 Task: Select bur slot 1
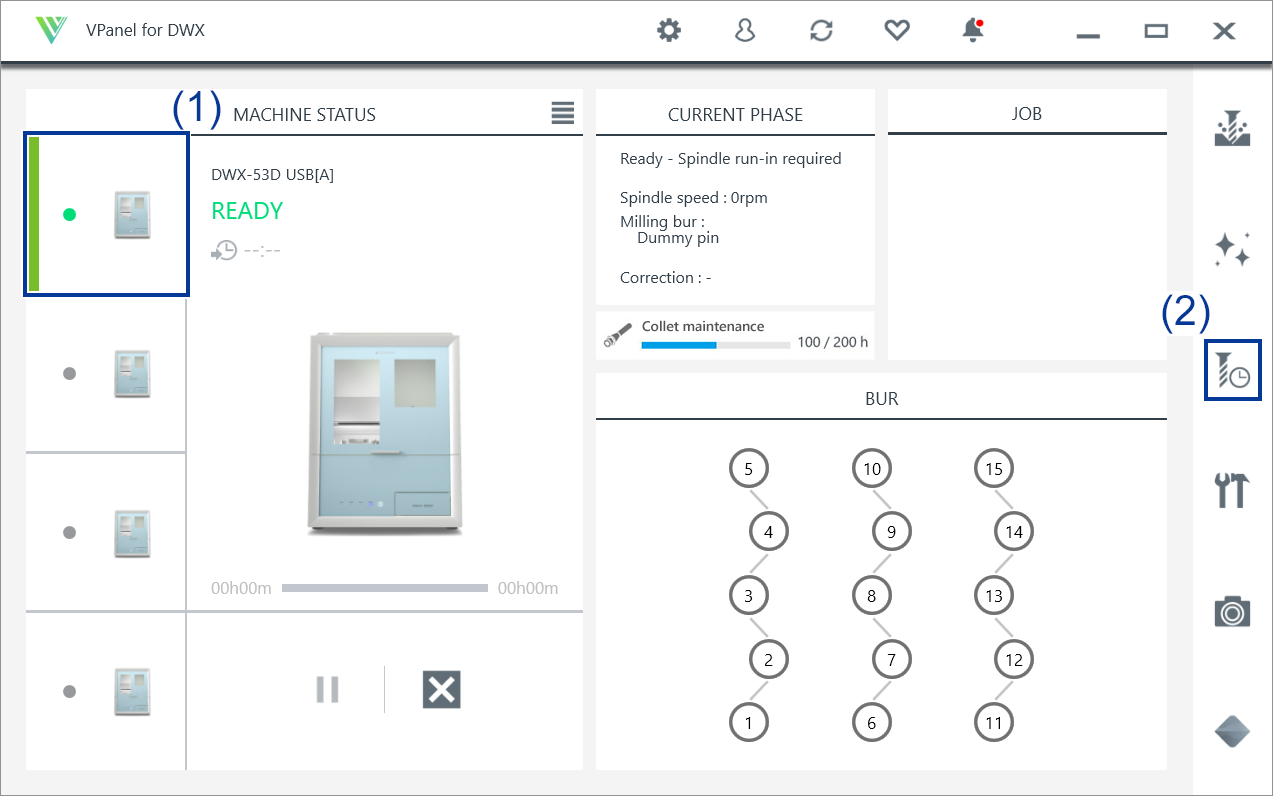coord(749,722)
